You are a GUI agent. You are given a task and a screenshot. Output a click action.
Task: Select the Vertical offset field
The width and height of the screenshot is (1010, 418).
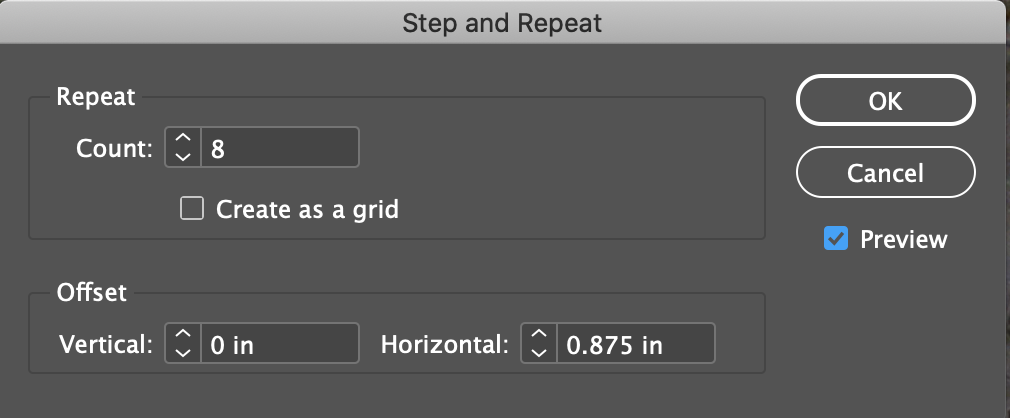pos(280,343)
